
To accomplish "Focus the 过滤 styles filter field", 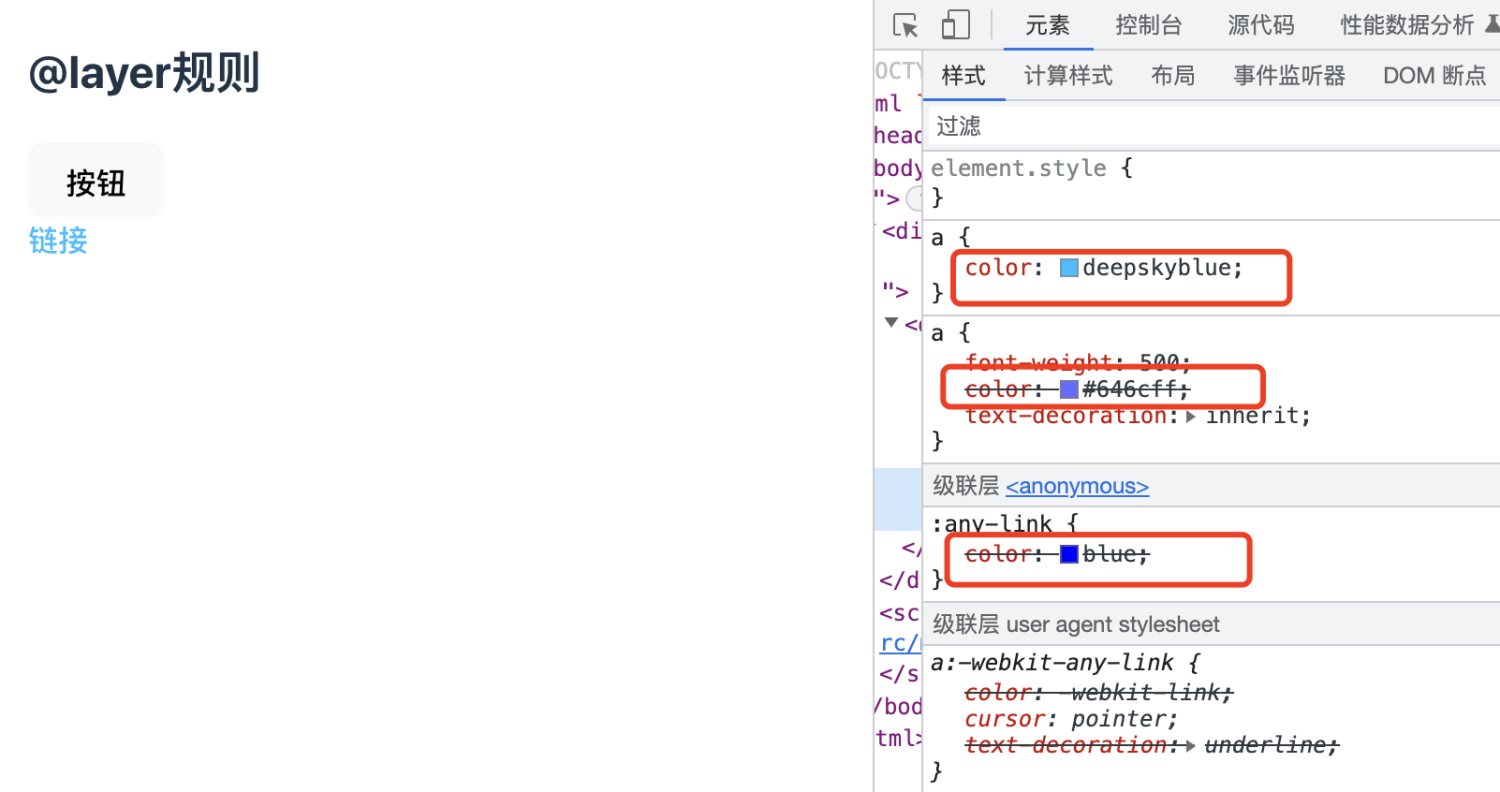I will pyautogui.click(x=1211, y=126).
